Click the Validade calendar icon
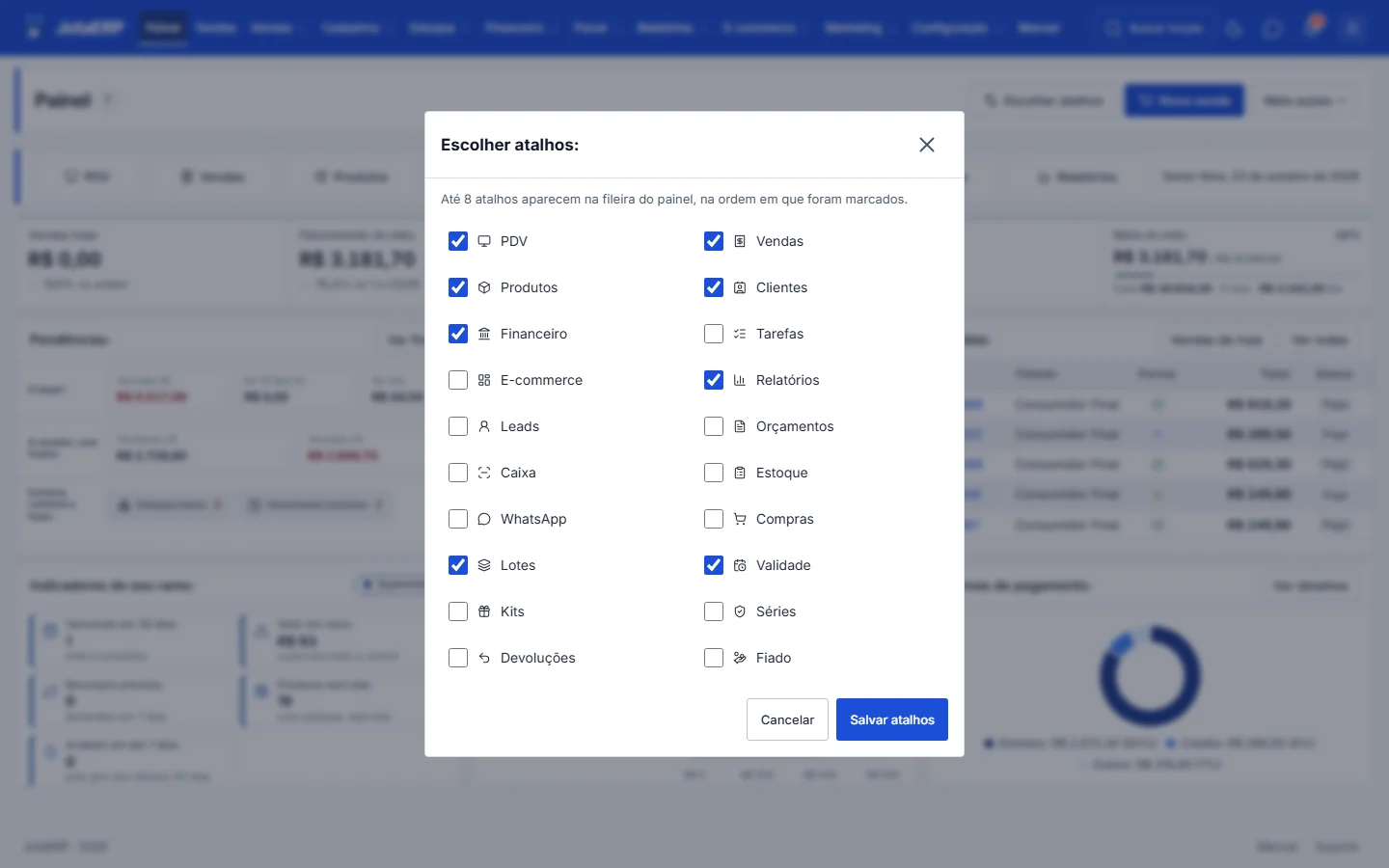Viewport: 1389px width, 868px height. pos(740,565)
